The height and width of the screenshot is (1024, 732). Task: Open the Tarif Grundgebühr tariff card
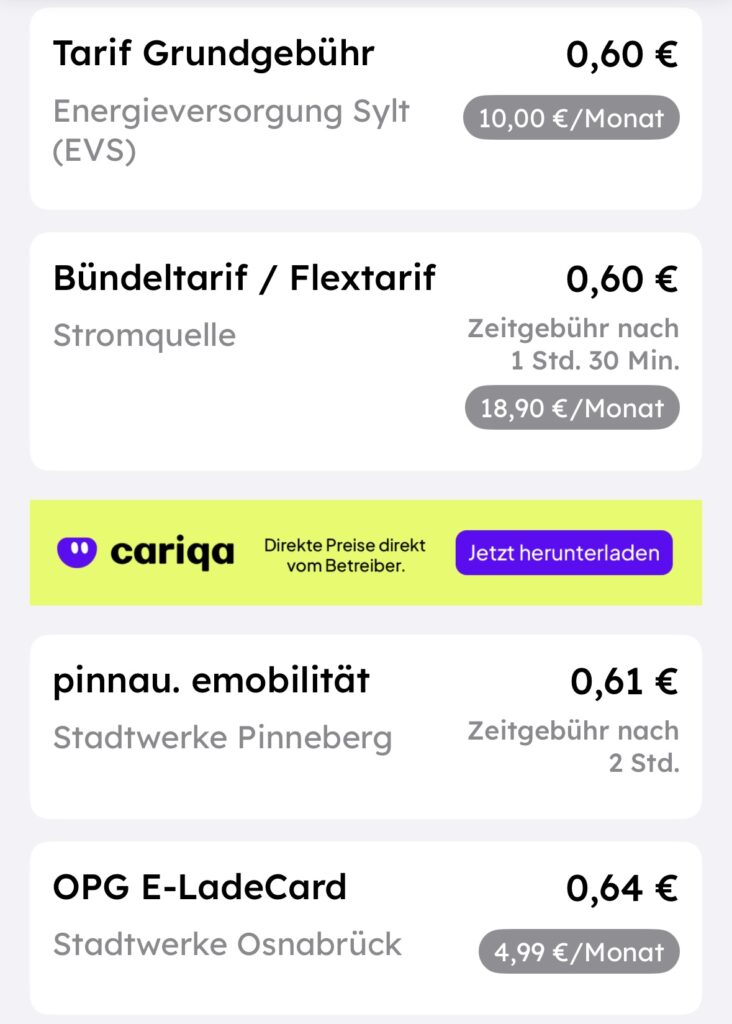(366, 108)
